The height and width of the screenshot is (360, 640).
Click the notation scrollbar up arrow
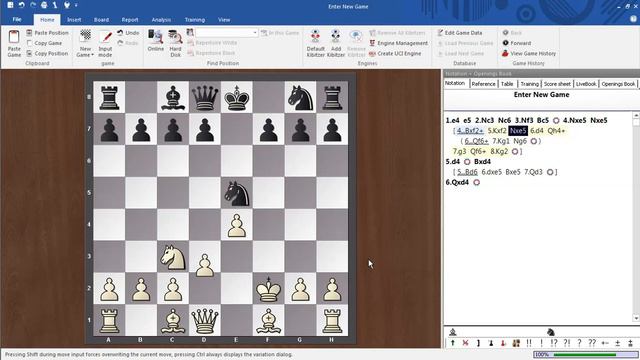click(x=636, y=116)
